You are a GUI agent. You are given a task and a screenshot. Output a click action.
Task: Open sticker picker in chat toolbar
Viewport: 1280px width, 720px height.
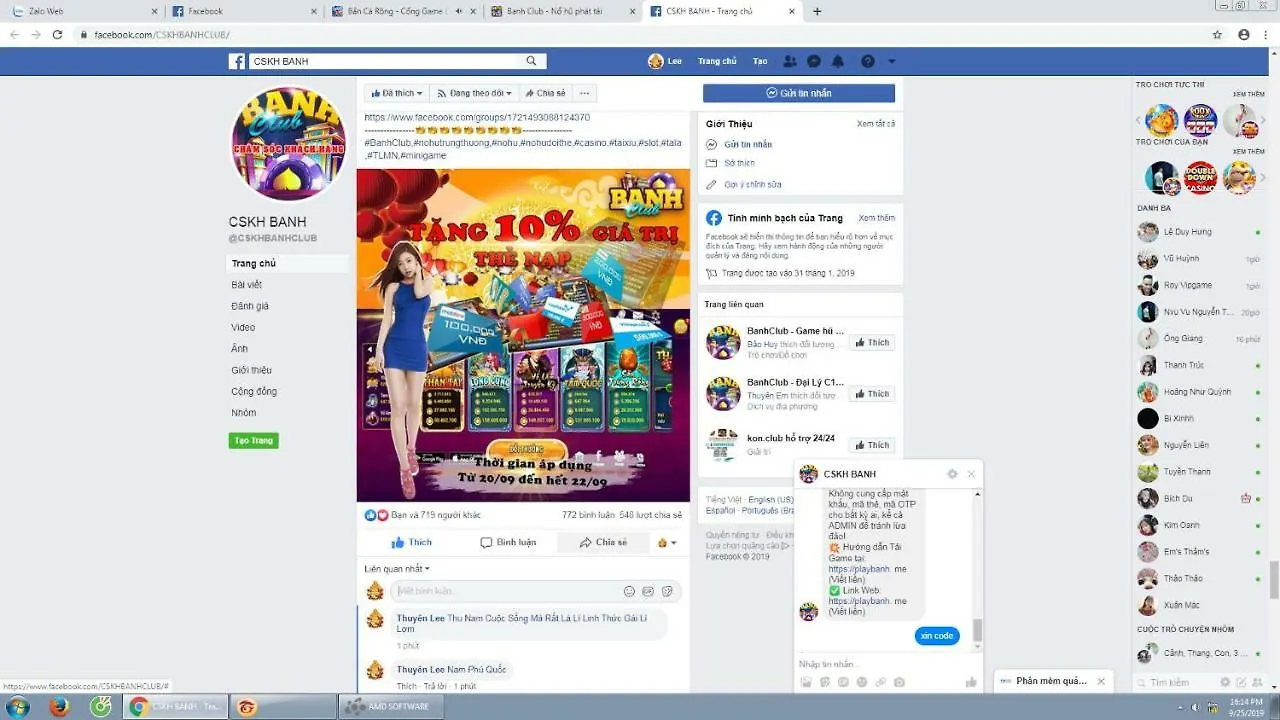pyautogui.click(x=825, y=682)
